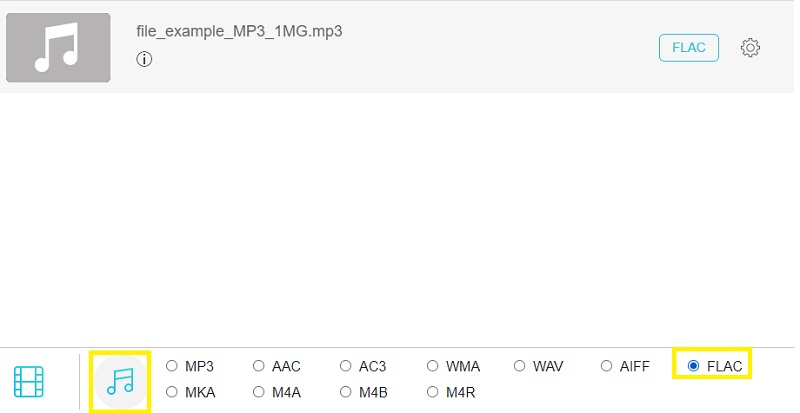Select the AC3 format option
800x413 pixels.
pyautogui.click(x=346, y=366)
